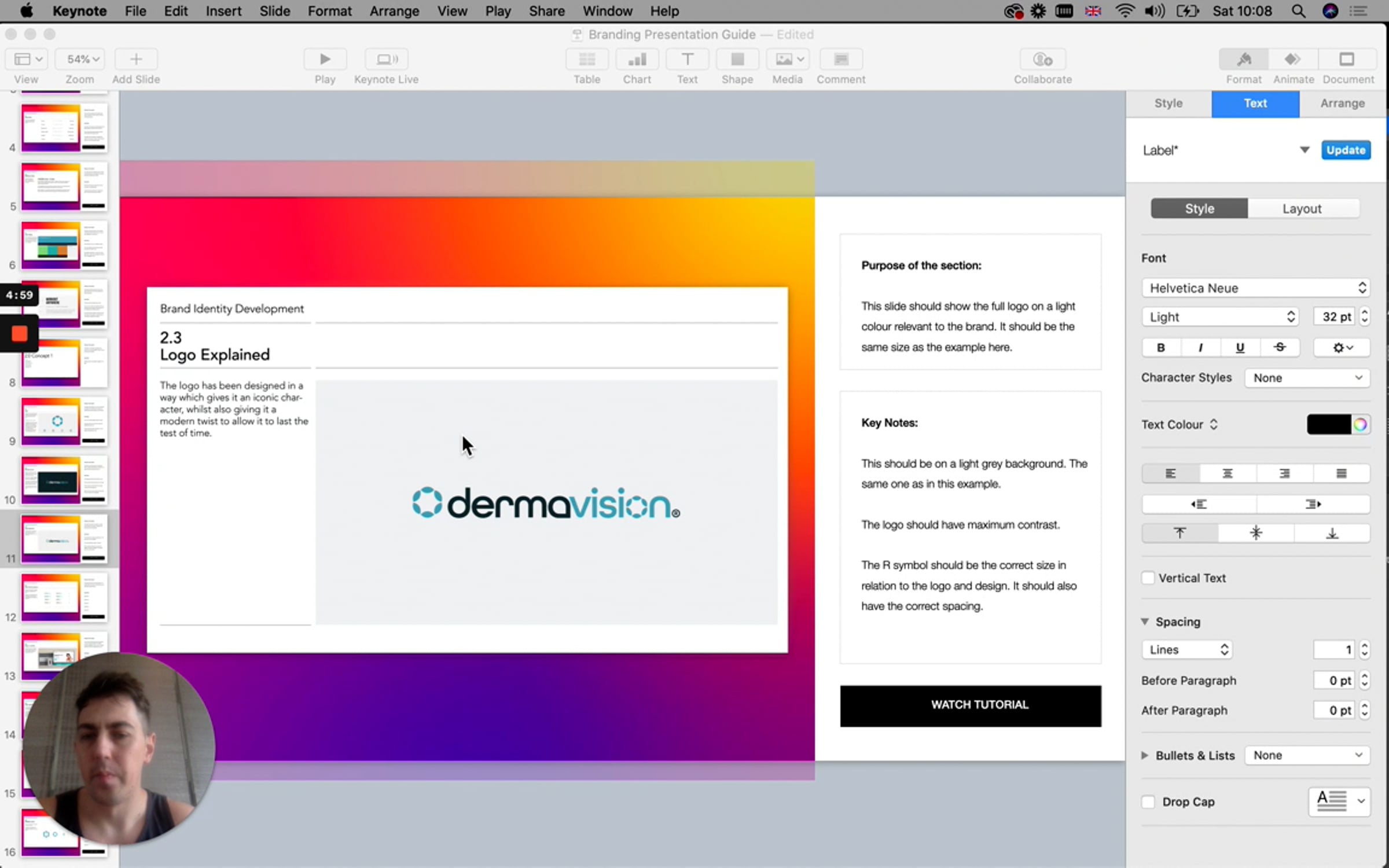Click the Play toolbar icon

(325, 59)
